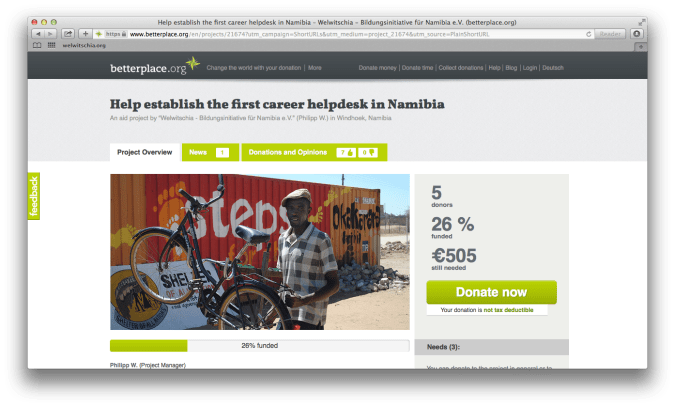The width and height of the screenshot is (675, 407).
Task: Click the browser forward arrow button
Action: 51,33
